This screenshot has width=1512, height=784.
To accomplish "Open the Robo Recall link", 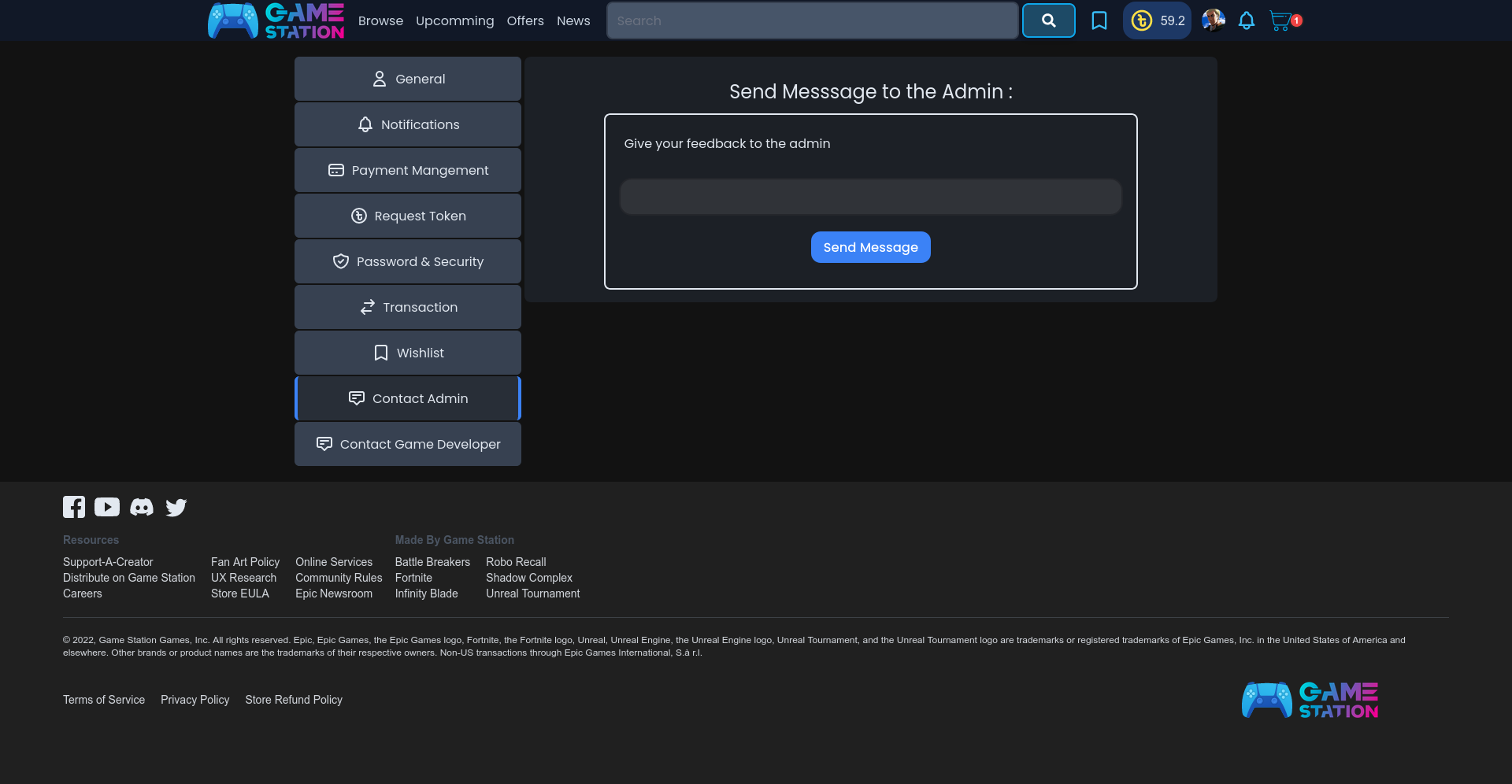I will (516, 562).
